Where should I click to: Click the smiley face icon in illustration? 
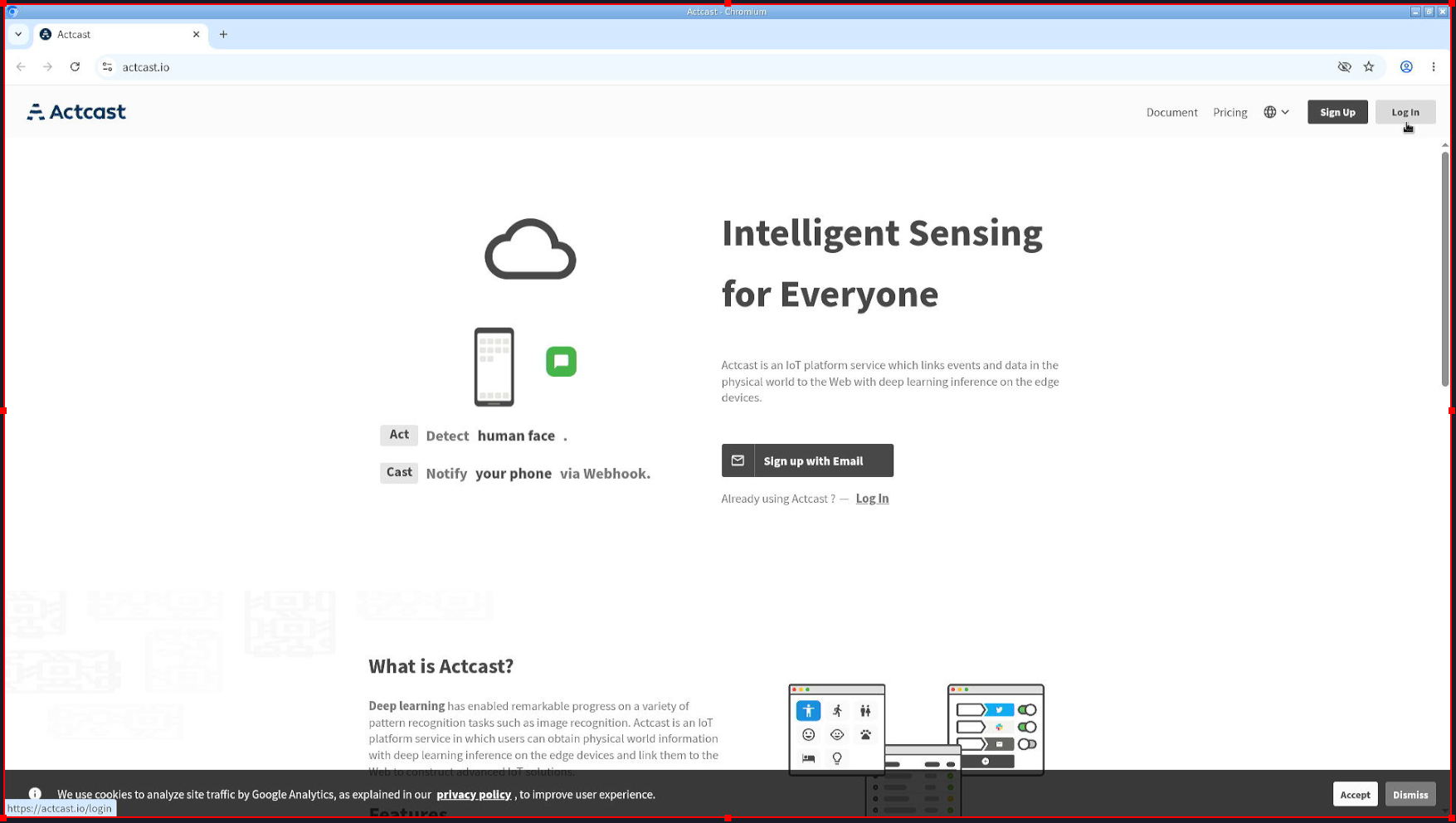click(x=808, y=735)
